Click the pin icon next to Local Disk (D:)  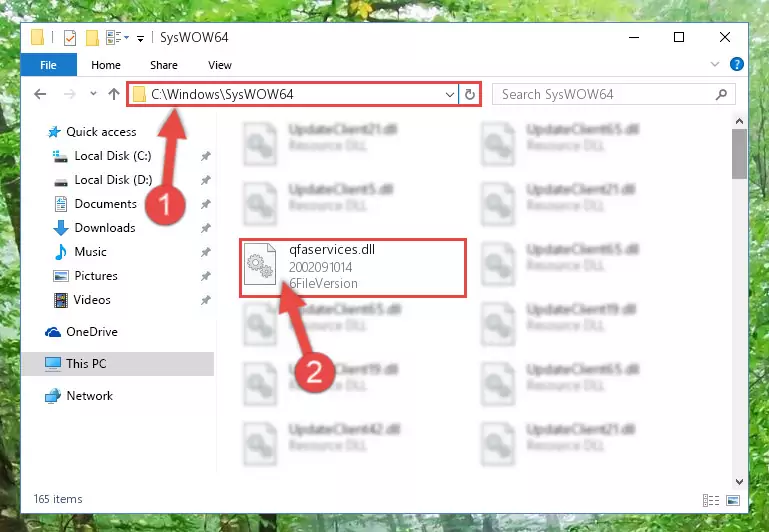(205, 180)
